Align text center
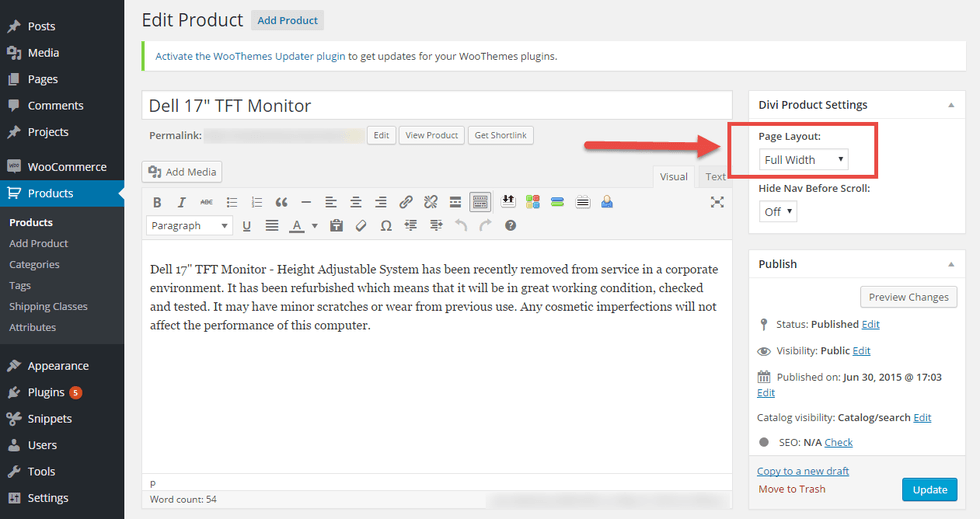 point(356,202)
